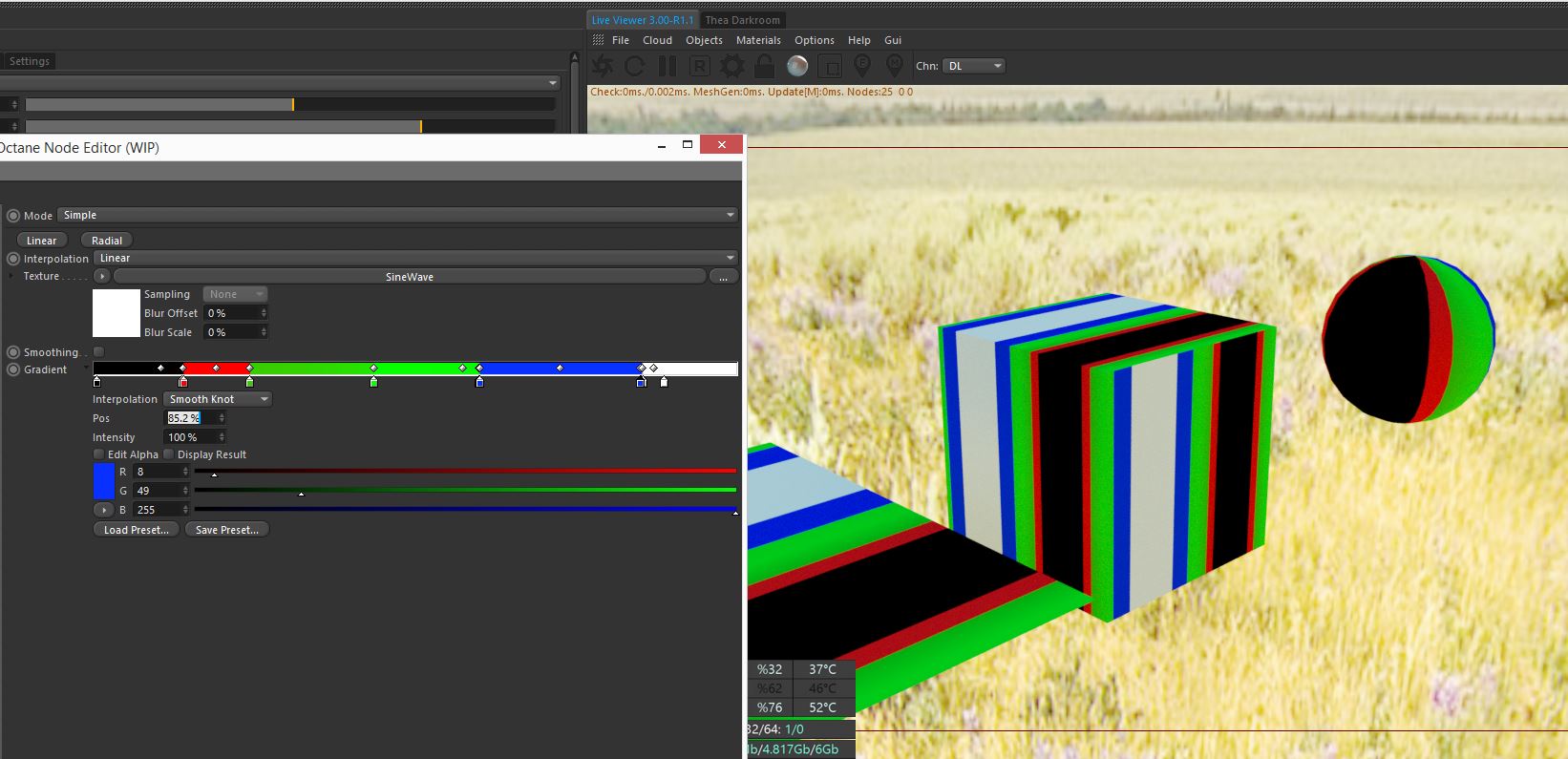The image size is (1568, 759).
Task: Activate the render region icon
Action: [x=830, y=66]
